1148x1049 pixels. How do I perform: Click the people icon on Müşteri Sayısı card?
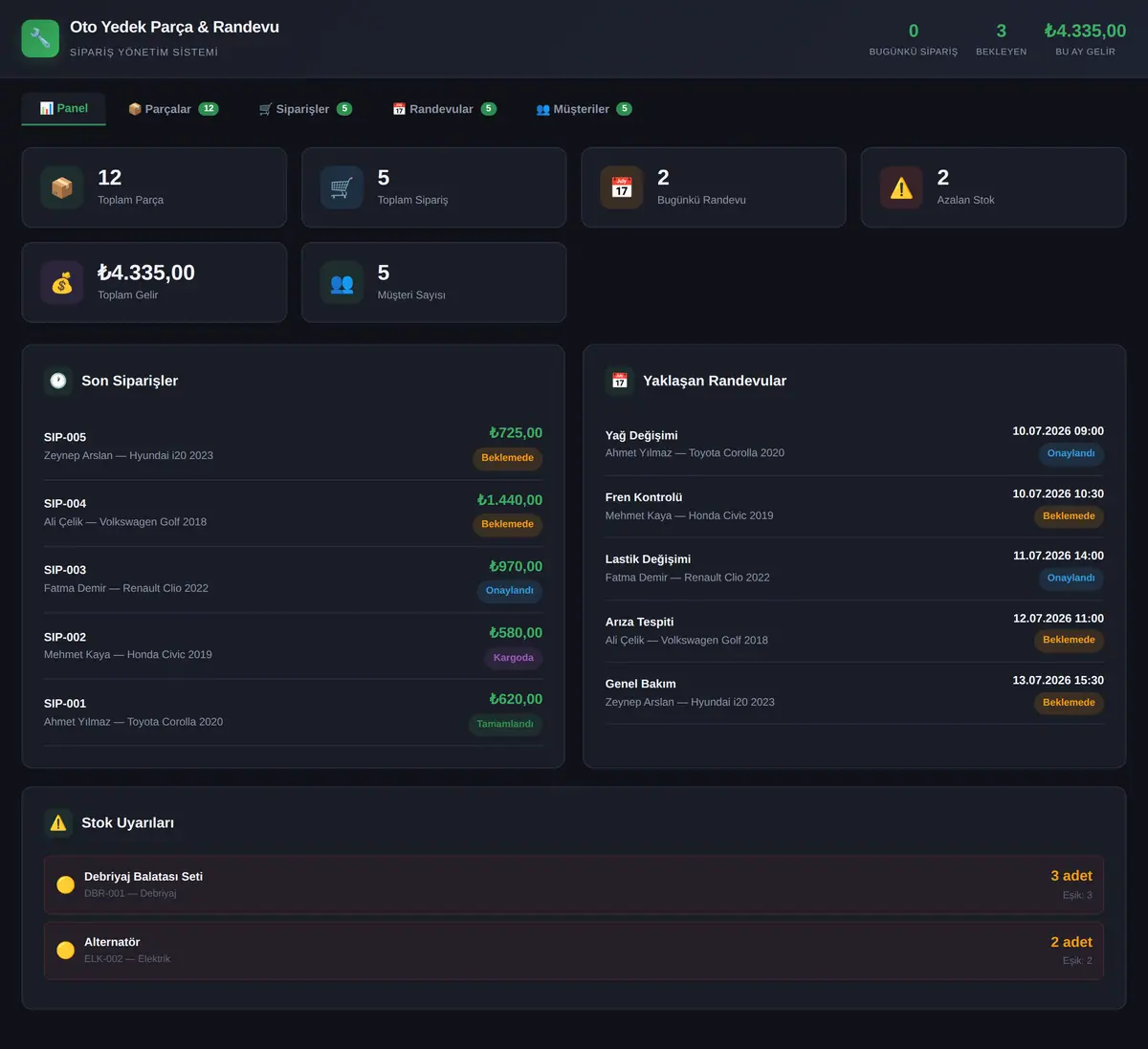pyautogui.click(x=342, y=283)
